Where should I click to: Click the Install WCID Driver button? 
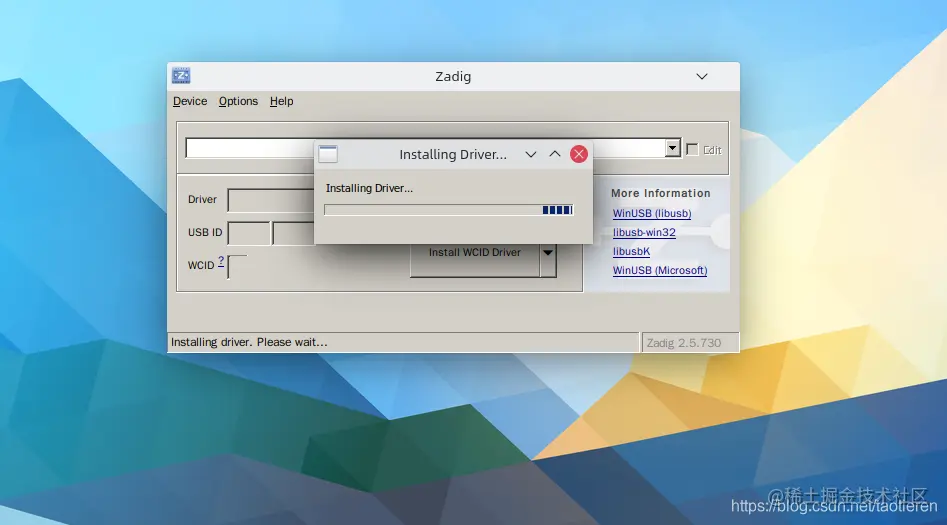pyautogui.click(x=475, y=260)
